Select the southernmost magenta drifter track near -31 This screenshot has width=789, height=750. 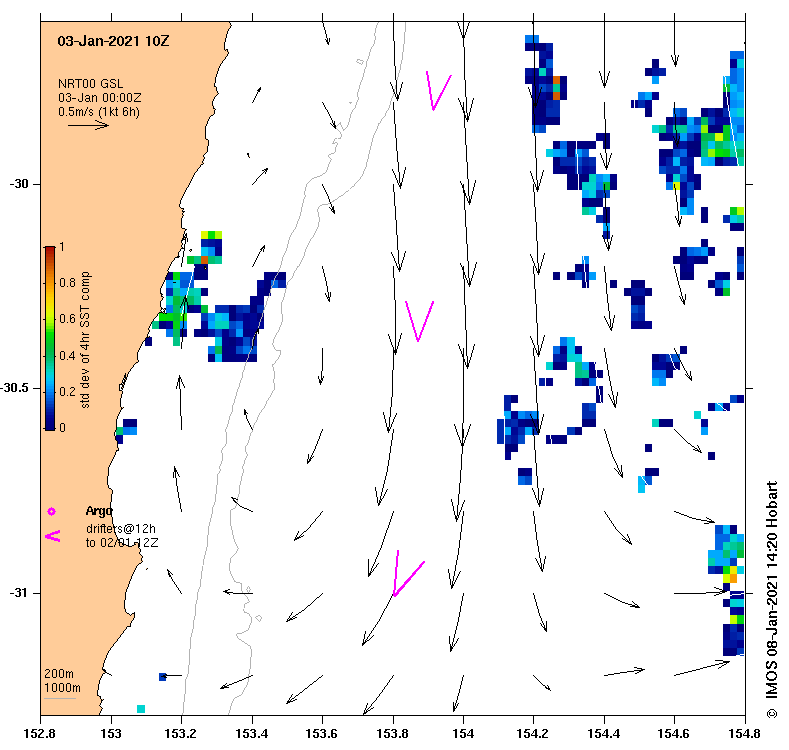408,573
